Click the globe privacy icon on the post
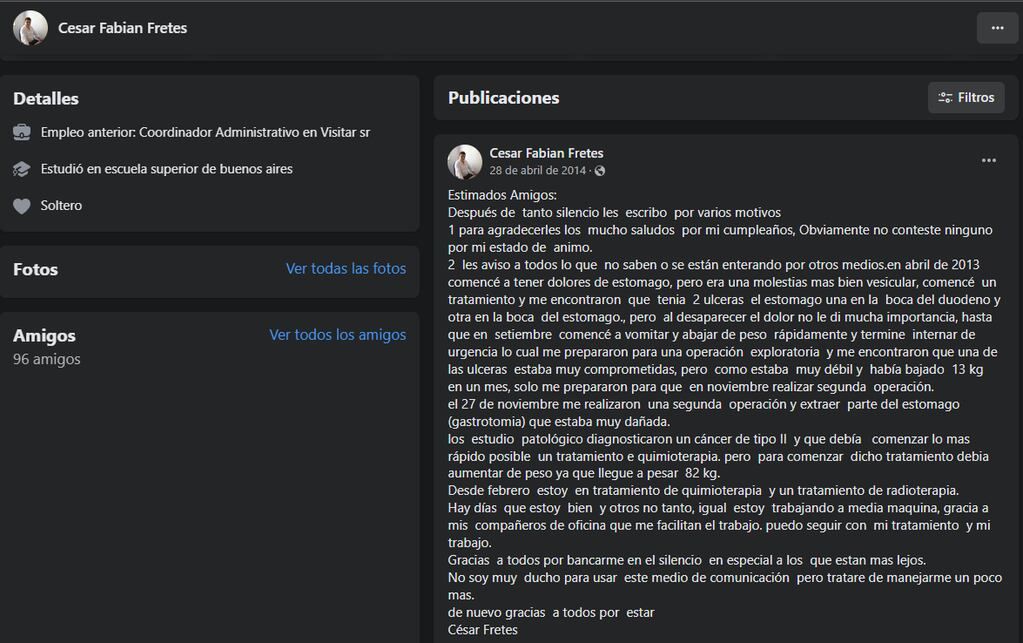Screen dimensions: 1023x643 click(601, 171)
